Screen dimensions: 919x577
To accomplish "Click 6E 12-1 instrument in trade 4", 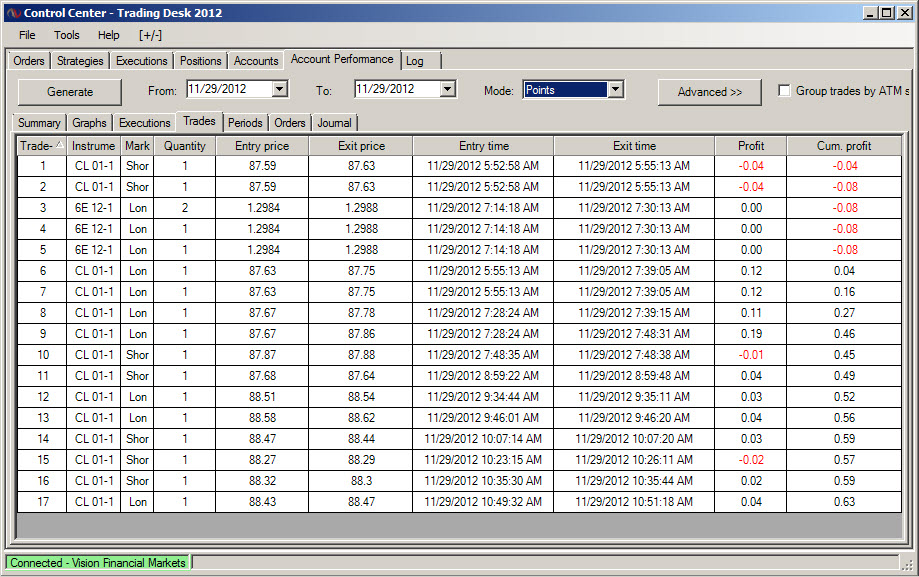I will (x=93, y=229).
